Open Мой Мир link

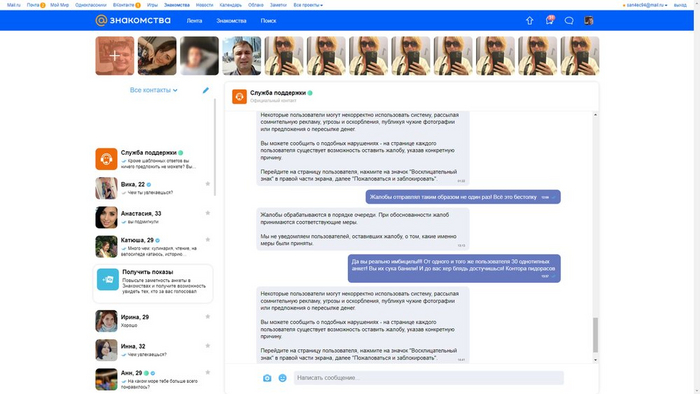(59, 5)
